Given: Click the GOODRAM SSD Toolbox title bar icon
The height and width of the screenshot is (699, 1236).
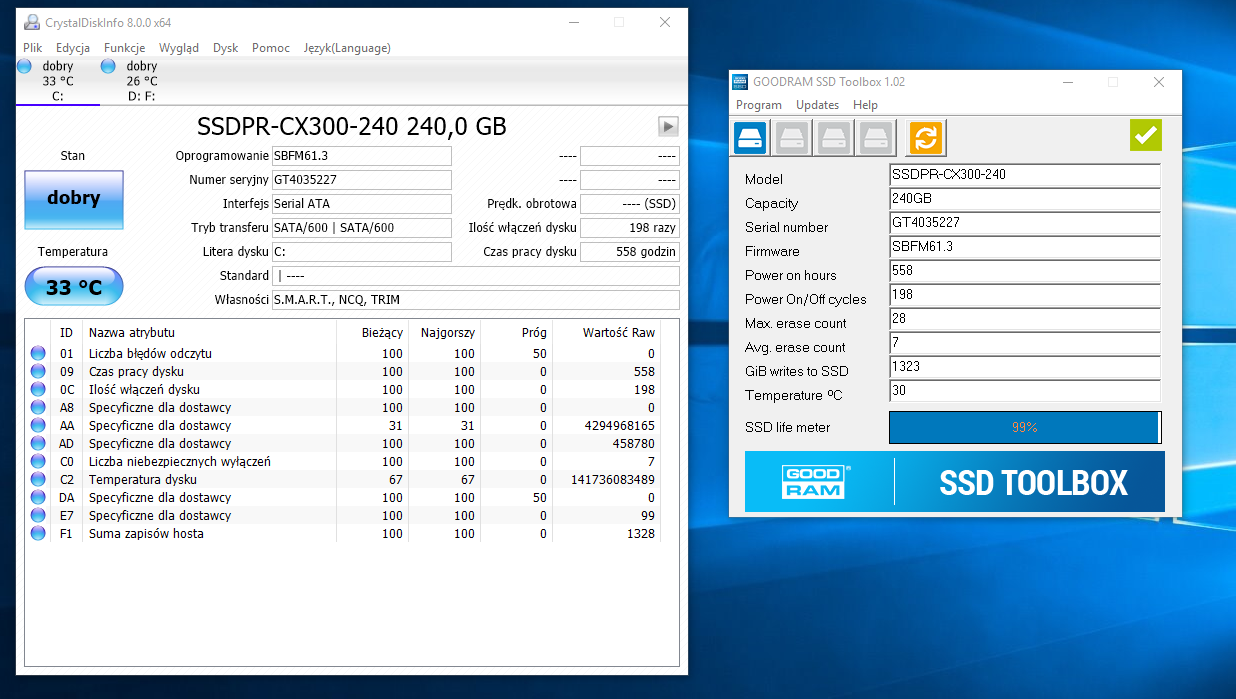Looking at the screenshot, I should tap(740, 82).
